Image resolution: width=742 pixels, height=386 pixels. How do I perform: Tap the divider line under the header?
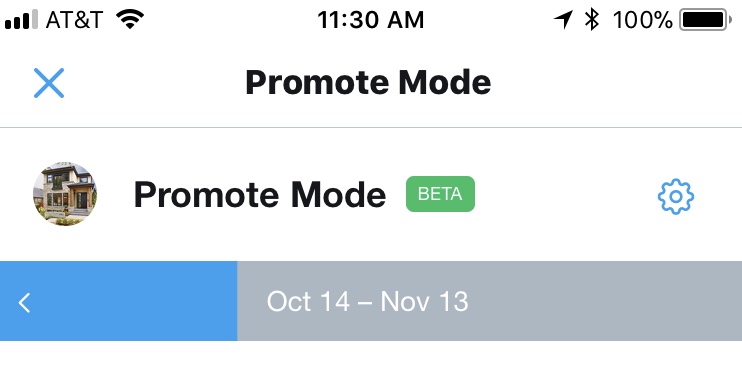point(371,127)
